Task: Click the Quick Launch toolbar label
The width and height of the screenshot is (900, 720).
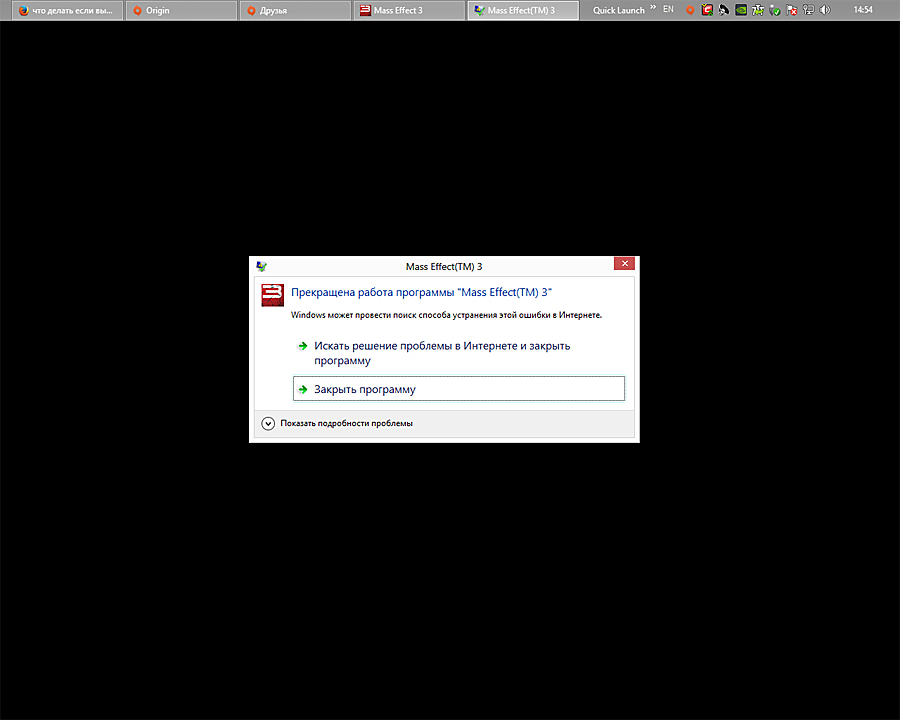Action: point(619,10)
